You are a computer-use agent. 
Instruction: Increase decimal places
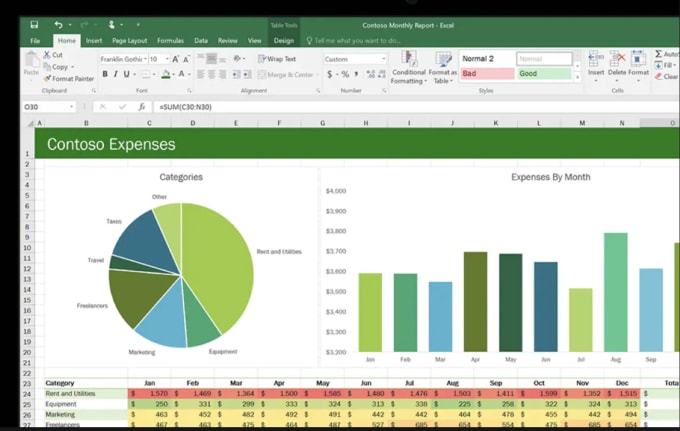click(x=370, y=75)
